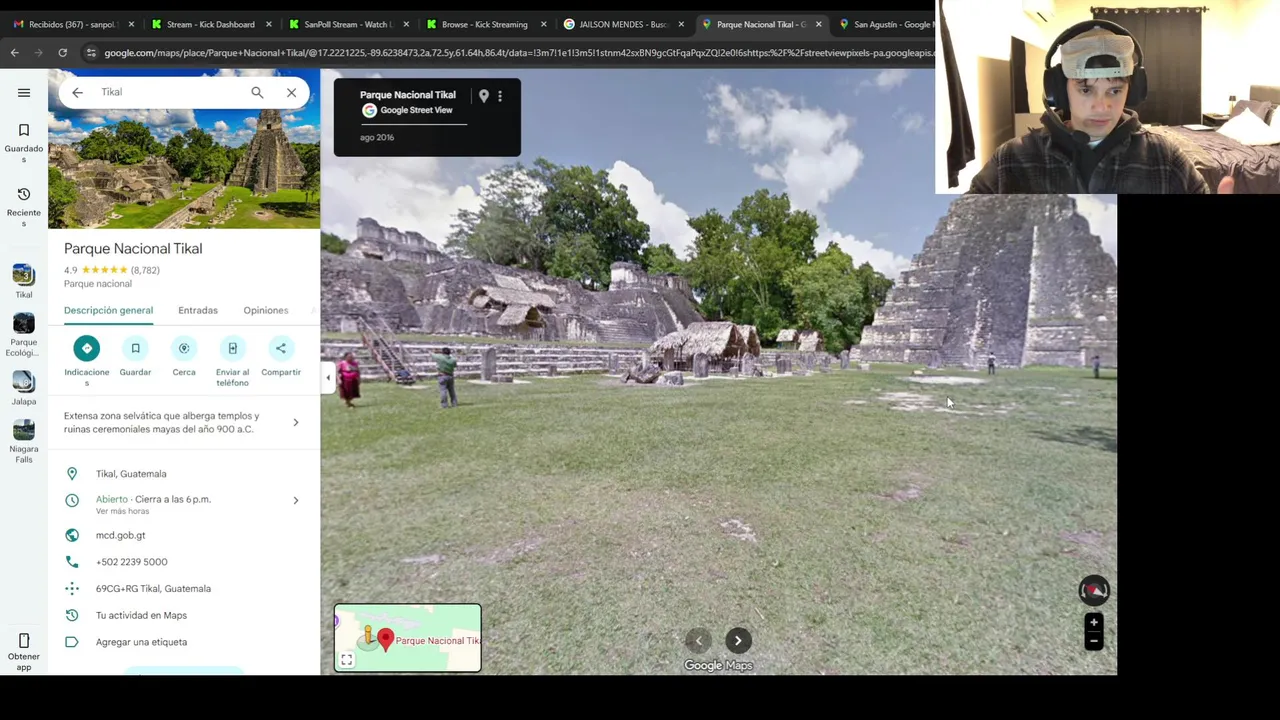Expand the opening hours chevron

(x=295, y=500)
